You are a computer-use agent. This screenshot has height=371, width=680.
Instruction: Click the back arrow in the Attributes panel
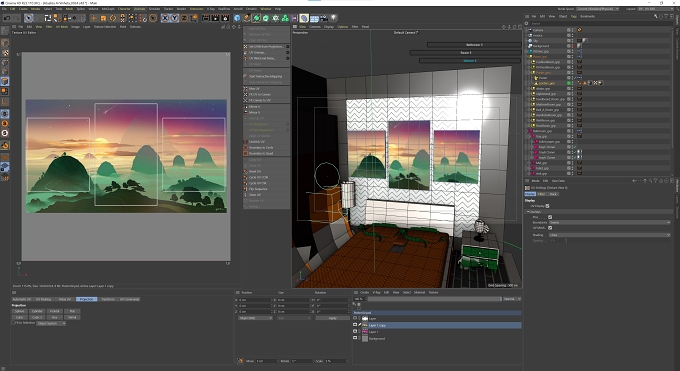(x=634, y=181)
